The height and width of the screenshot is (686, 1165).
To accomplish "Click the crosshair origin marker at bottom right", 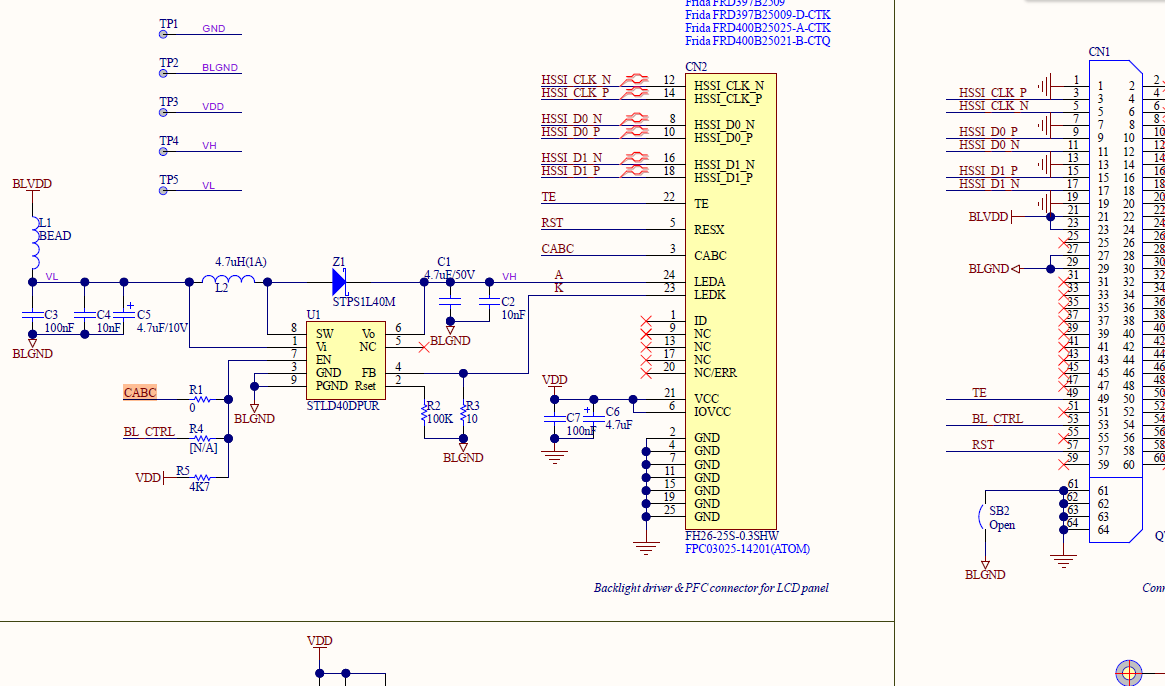I will 1129,672.
